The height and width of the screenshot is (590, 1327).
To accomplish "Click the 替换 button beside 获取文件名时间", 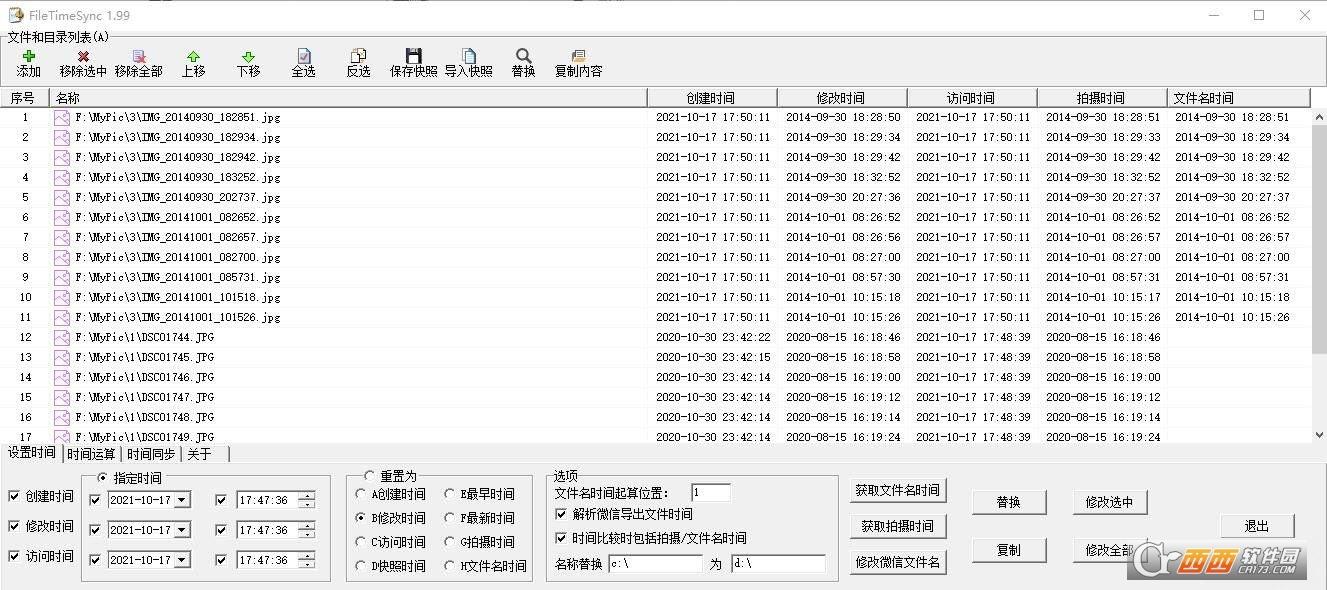I will [x=1008, y=502].
